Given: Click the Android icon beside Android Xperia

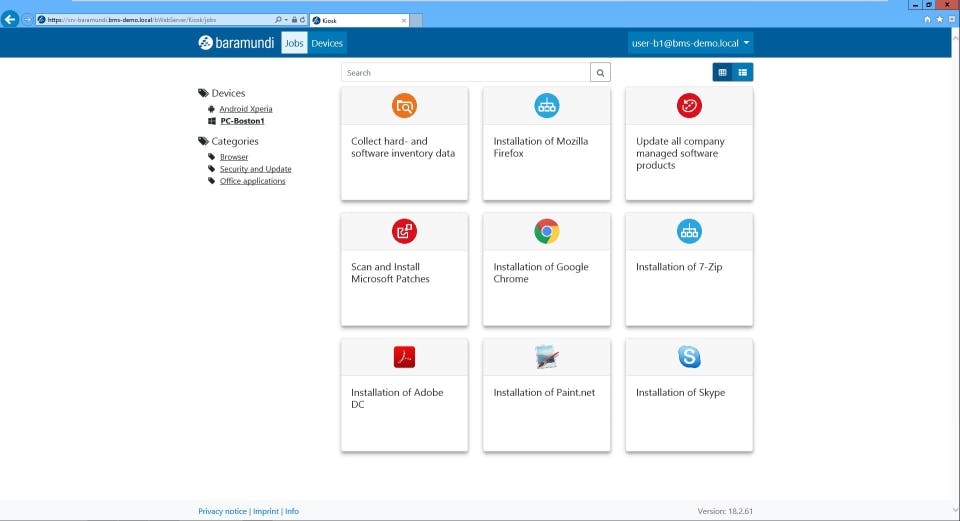Looking at the screenshot, I should pyautogui.click(x=211, y=109).
